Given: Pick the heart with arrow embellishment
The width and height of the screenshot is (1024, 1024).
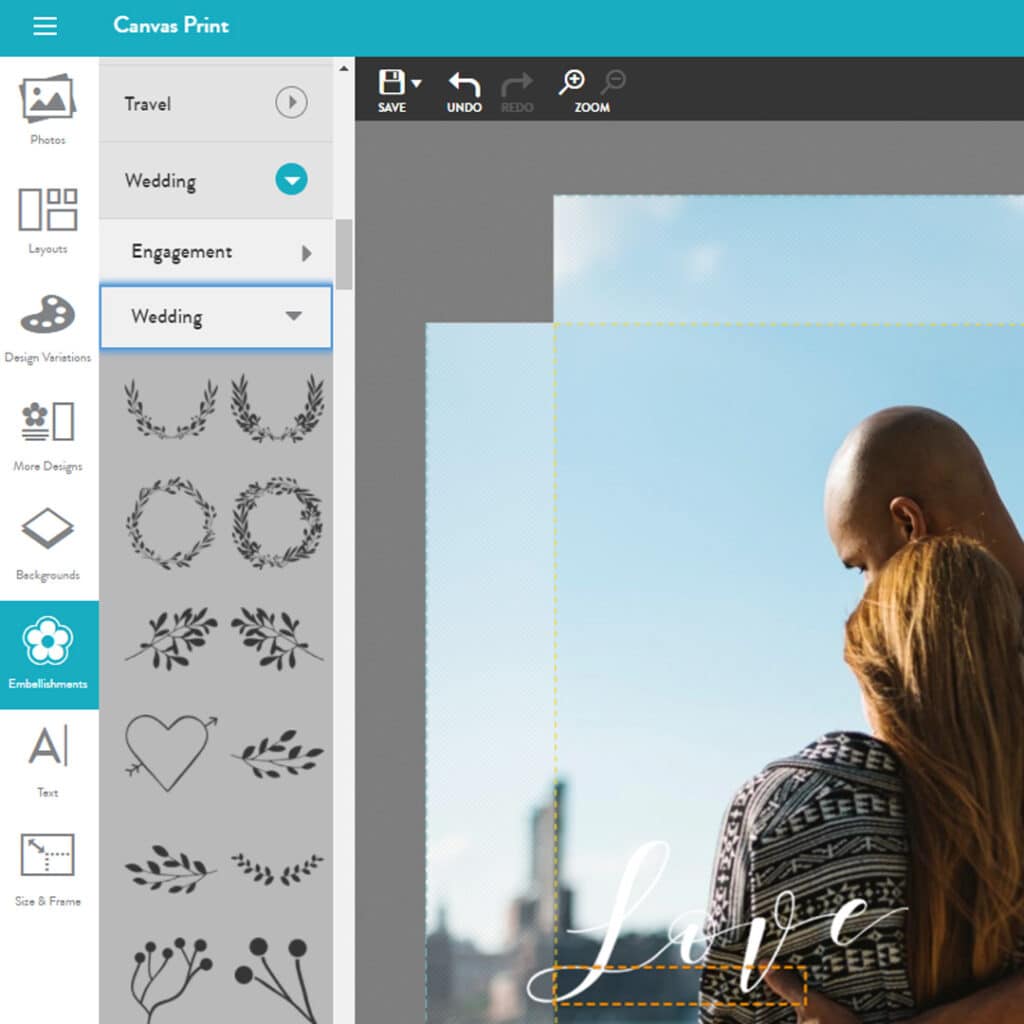Looking at the screenshot, I should pos(168,750).
